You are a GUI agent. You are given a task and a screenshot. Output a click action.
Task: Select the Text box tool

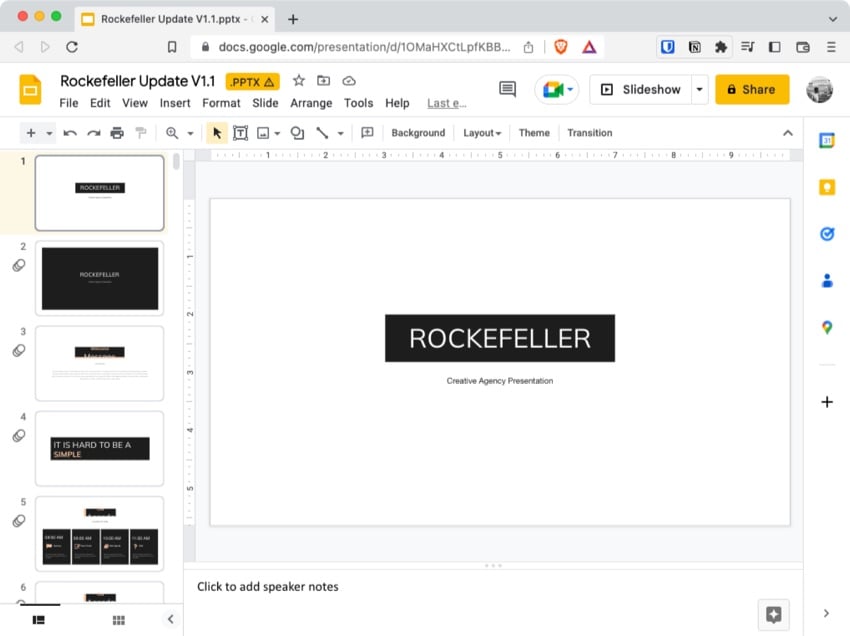pos(240,133)
